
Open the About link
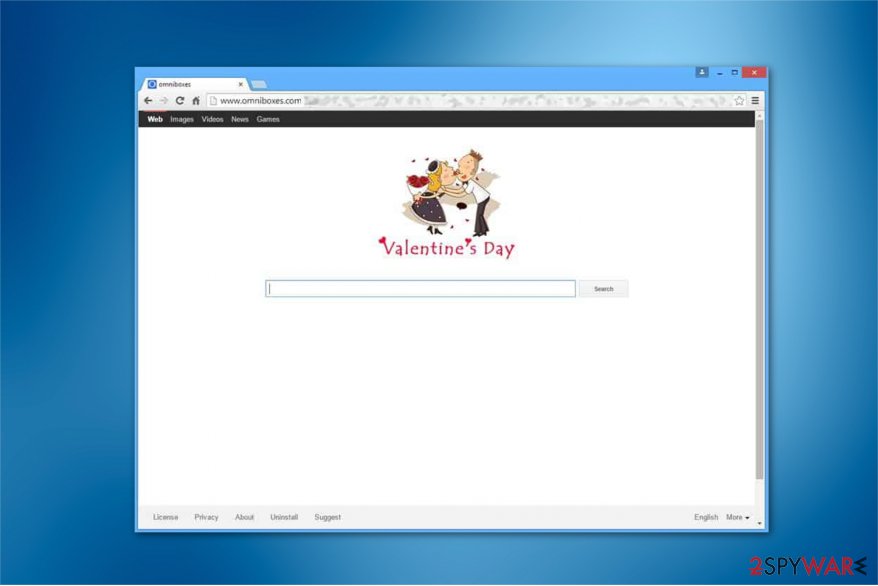(244, 517)
